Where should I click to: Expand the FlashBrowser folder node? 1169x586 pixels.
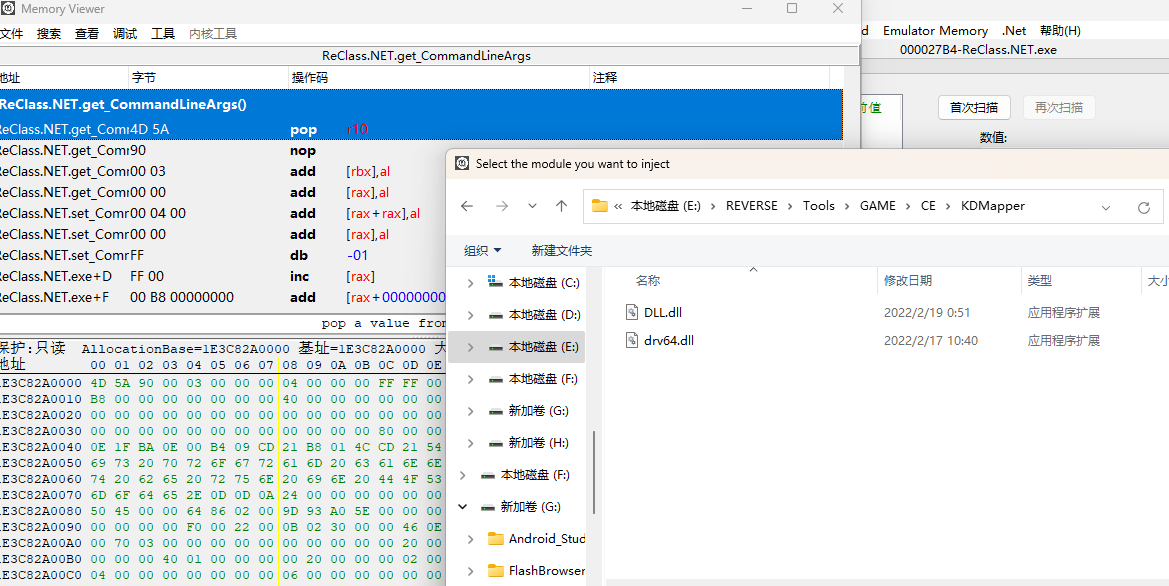(470, 571)
